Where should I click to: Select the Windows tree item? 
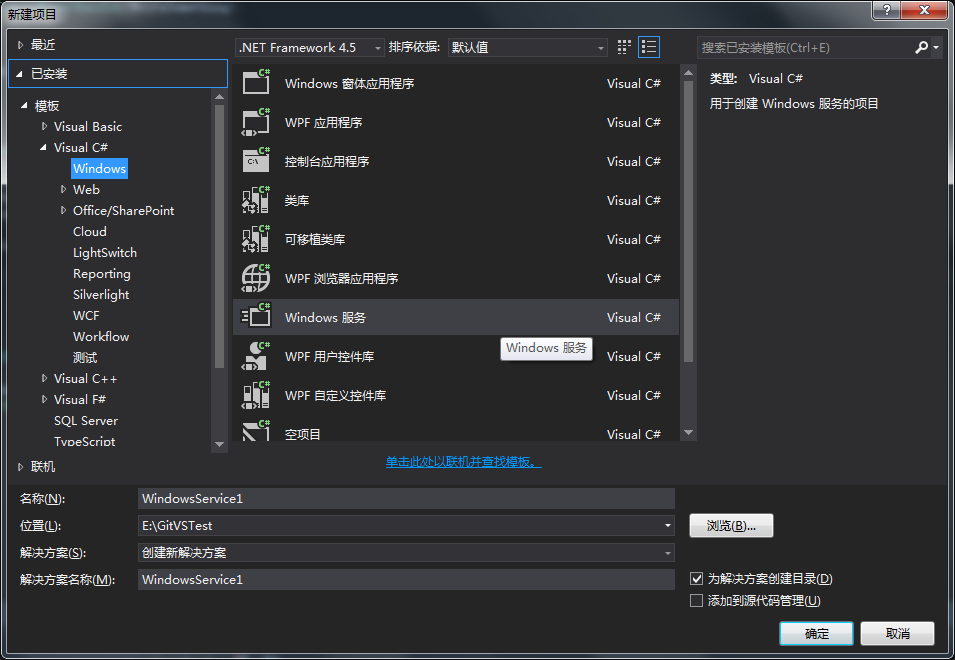click(99, 169)
